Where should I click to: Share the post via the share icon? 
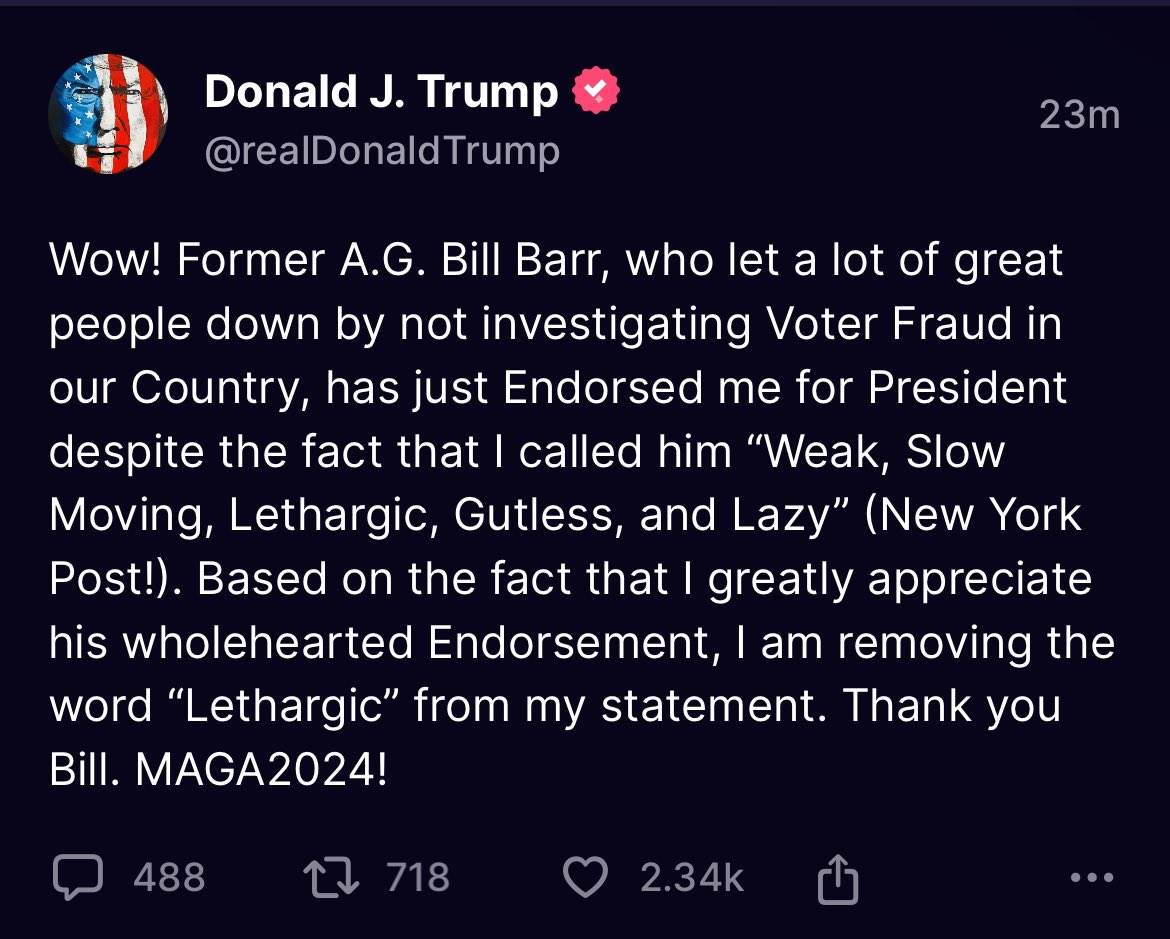click(x=837, y=878)
